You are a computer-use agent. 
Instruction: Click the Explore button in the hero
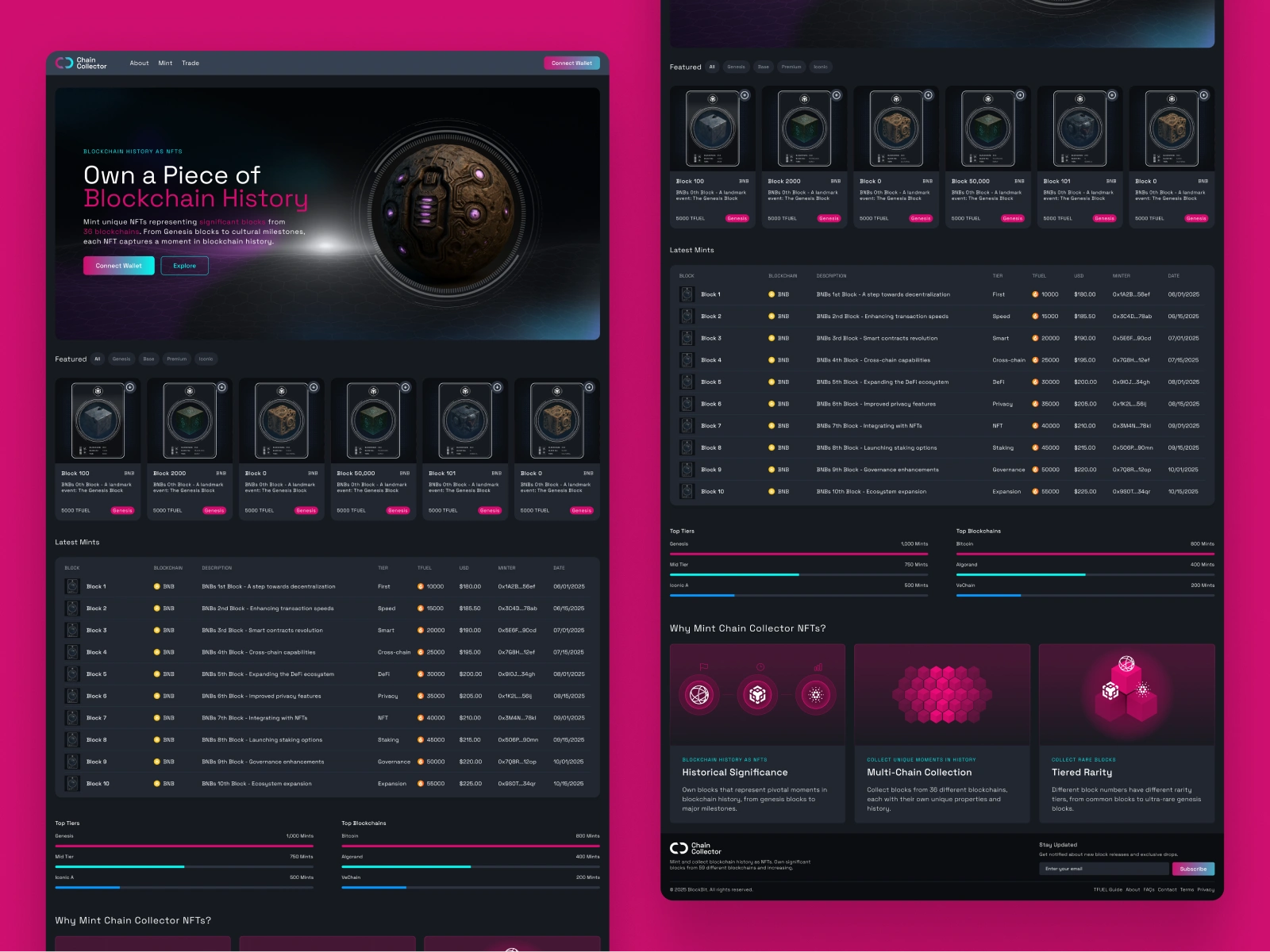click(x=184, y=266)
